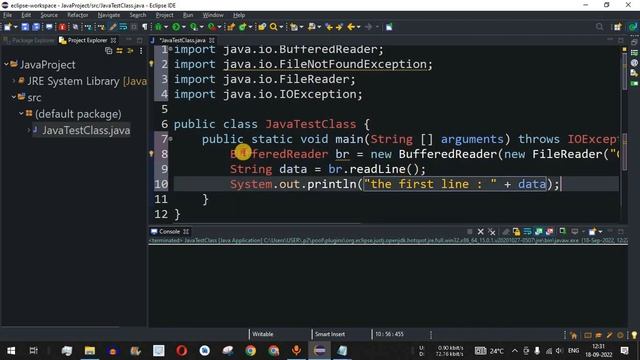Toggle Scroll Lock in Console toolbar
640x360 pixels.
516,232
